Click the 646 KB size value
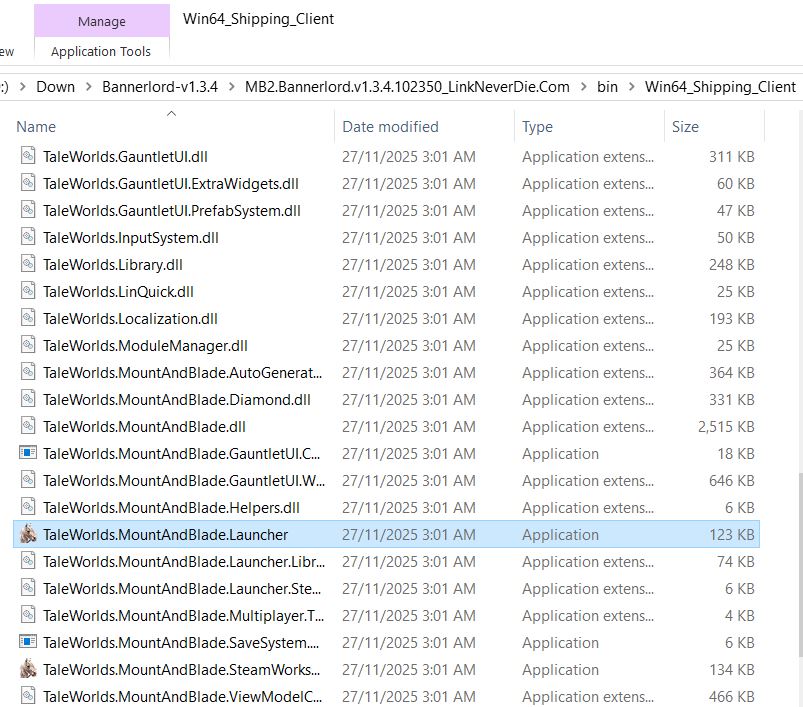The width and height of the screenshot is (803, 707). point(731,481)
